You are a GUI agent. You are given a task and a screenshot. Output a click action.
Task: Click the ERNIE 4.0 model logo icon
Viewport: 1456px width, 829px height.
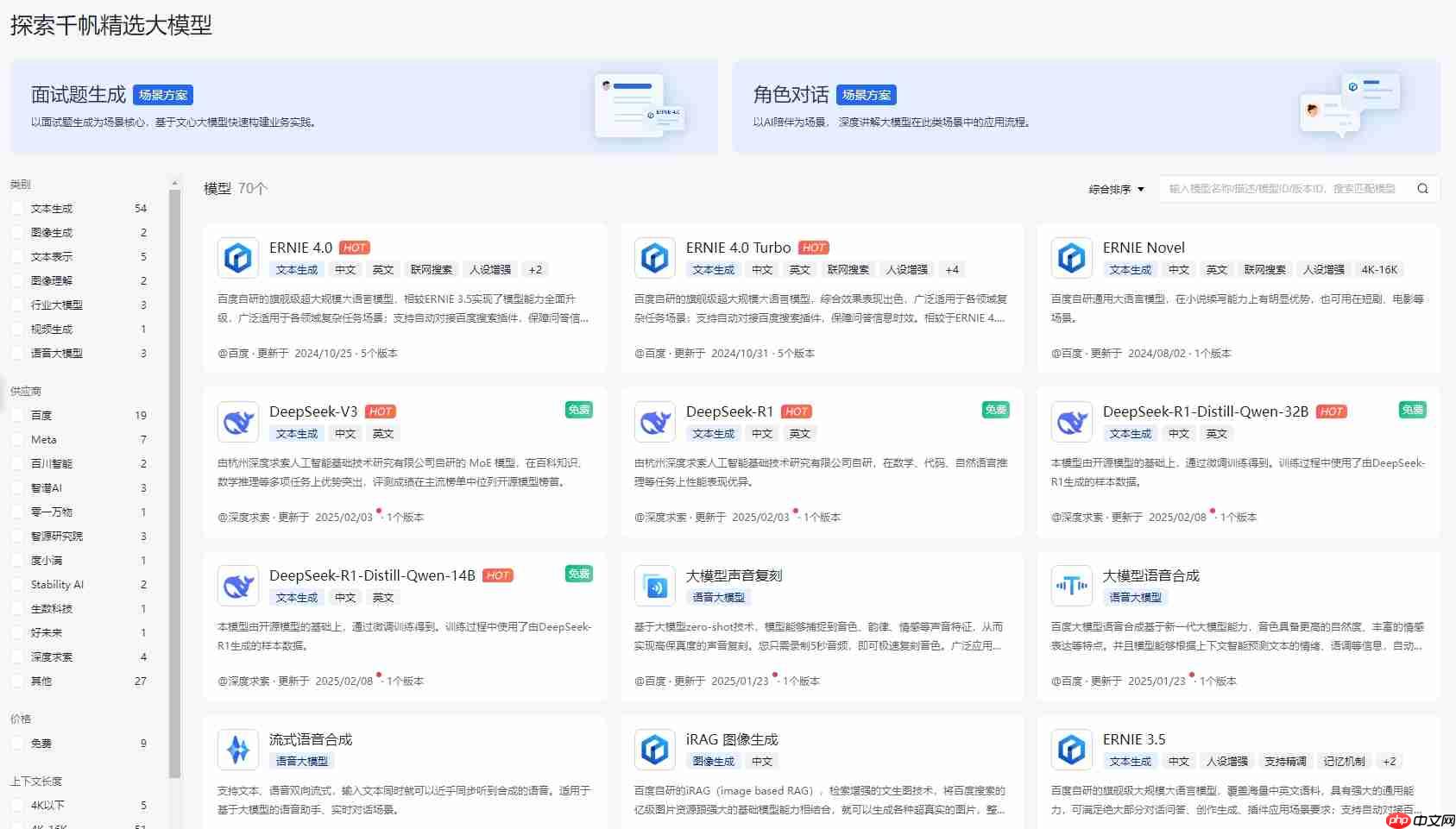tap(238, 258)
